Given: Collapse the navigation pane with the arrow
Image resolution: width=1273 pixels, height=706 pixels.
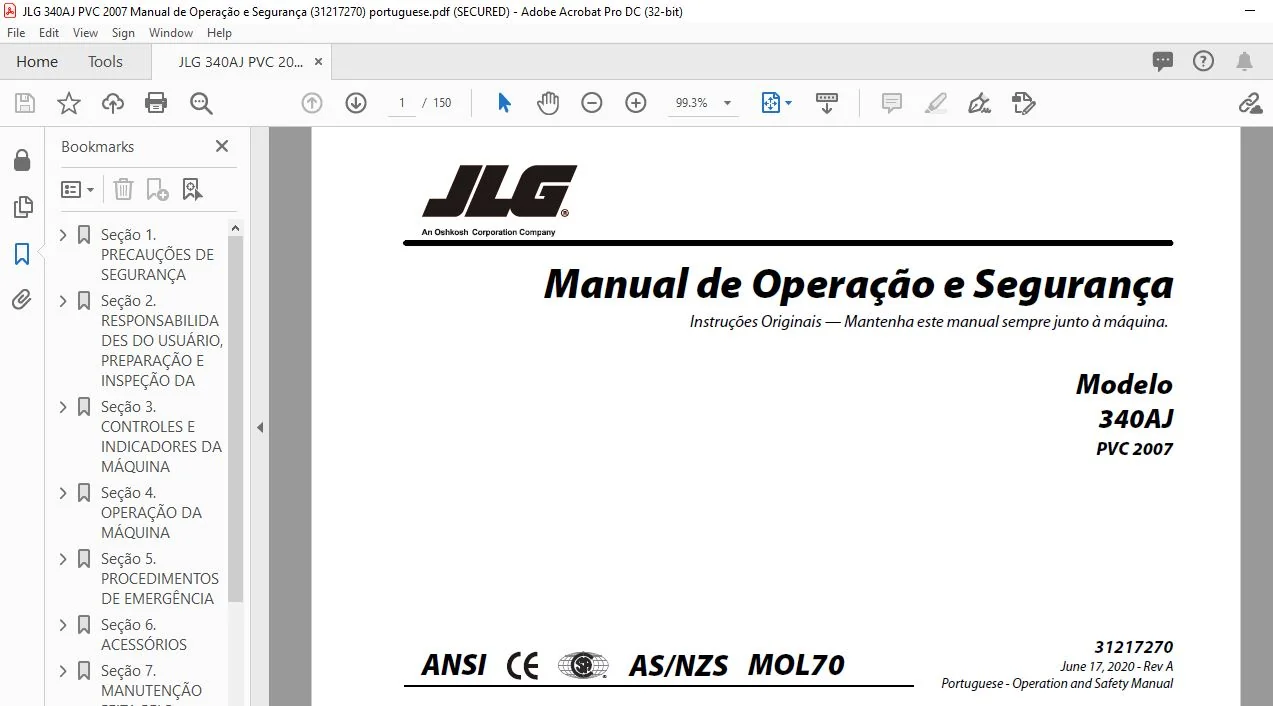Looking at the screenshot, I should (x=260, y=427).
